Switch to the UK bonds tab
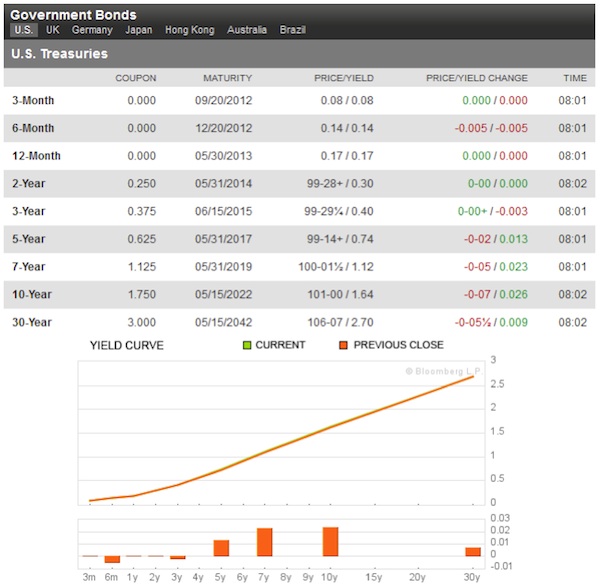The image size is (600, 588). coord(53,30)
